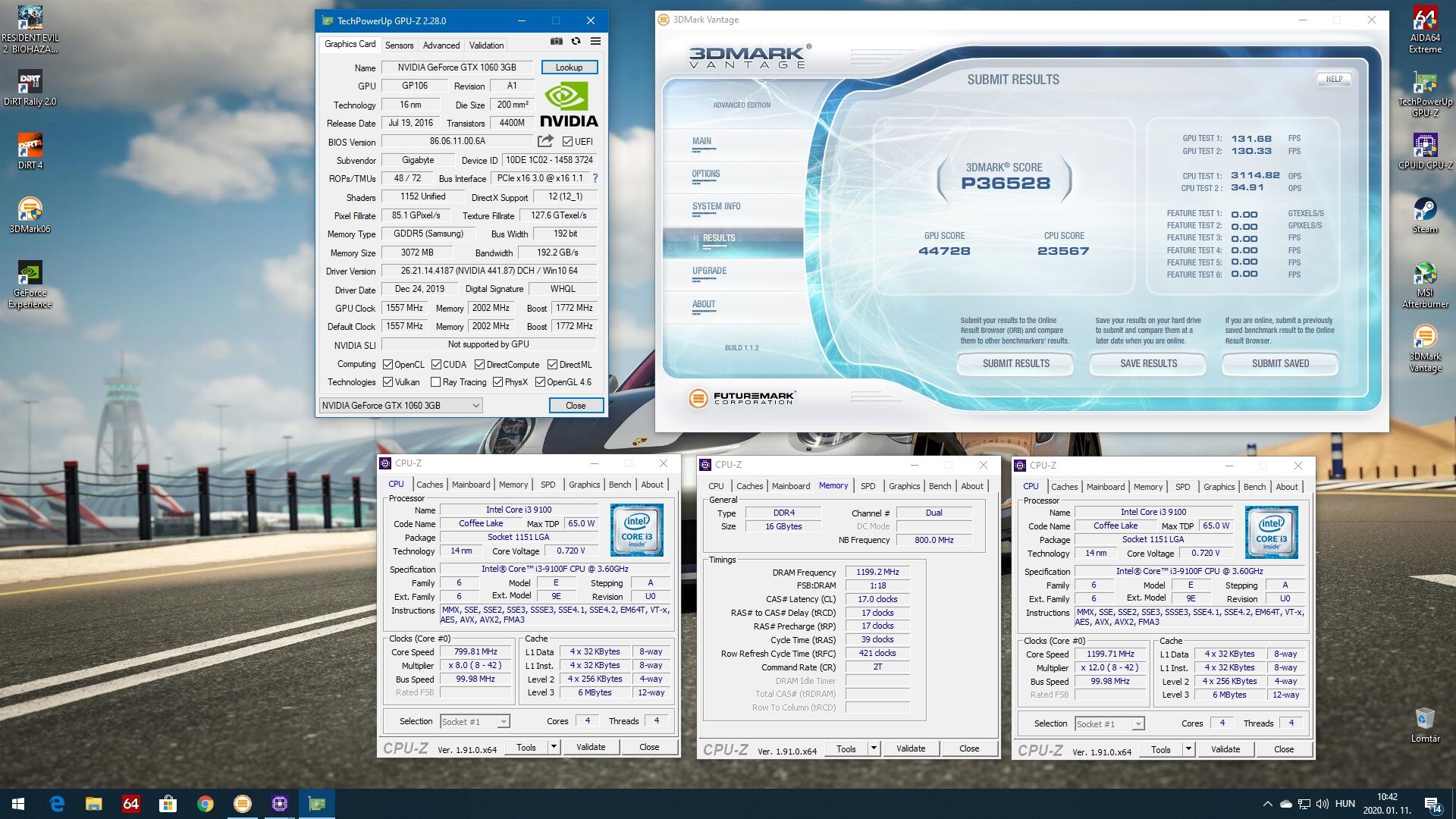The width and height of the screenshot is (1456, 819).
Task: Expand Socket #1 selection in right CPU-Z
Action: pos(1138,724)
